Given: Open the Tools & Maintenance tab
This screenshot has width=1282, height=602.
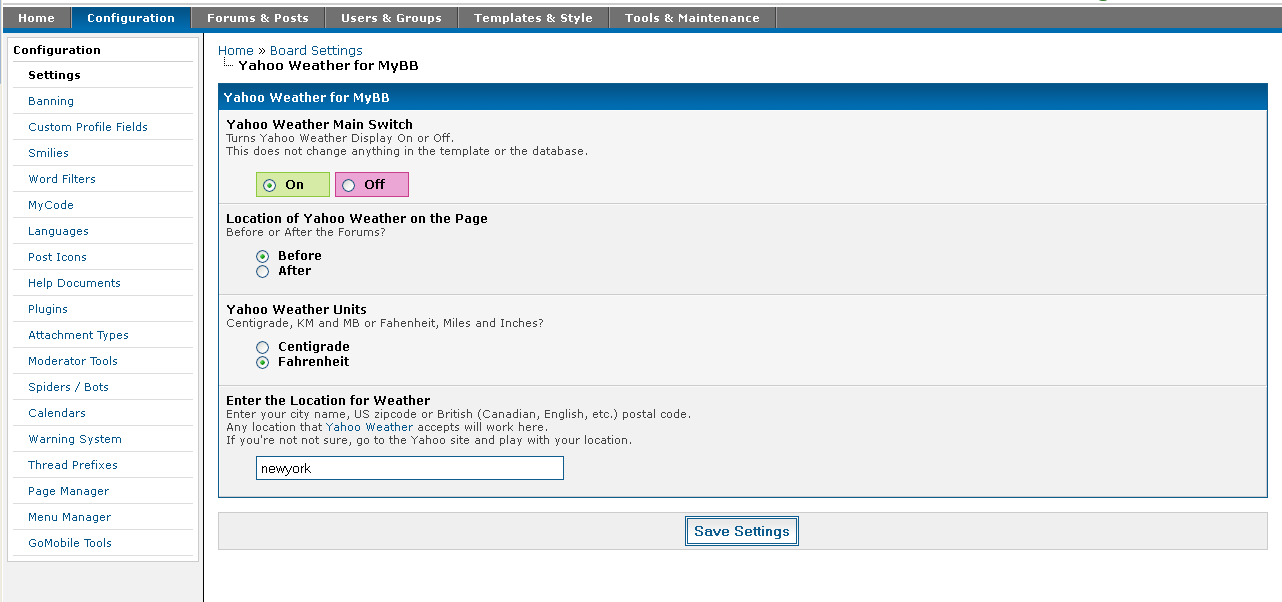Looking at the screenshot, I should point(692,18).
